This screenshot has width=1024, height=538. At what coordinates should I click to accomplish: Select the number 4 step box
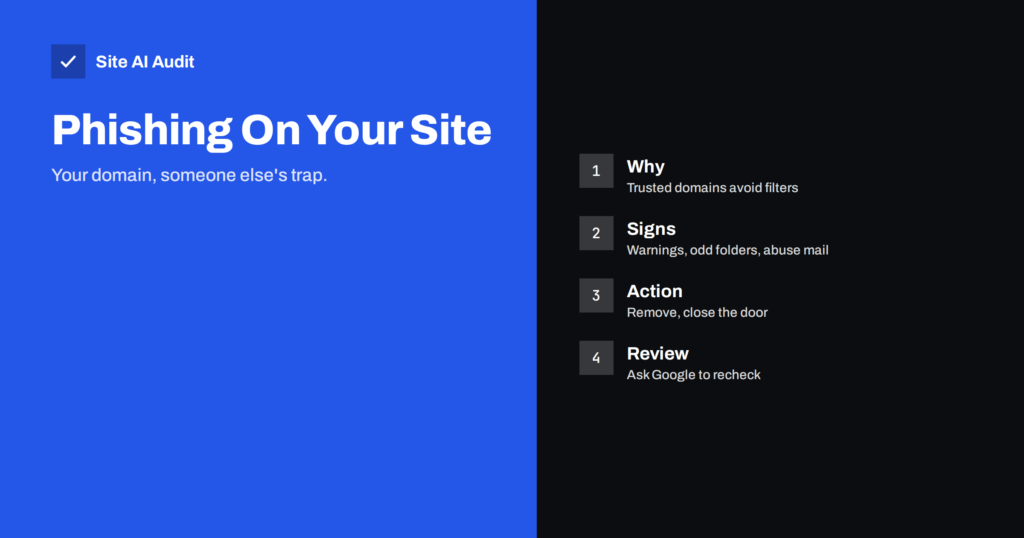coord(596,358)
